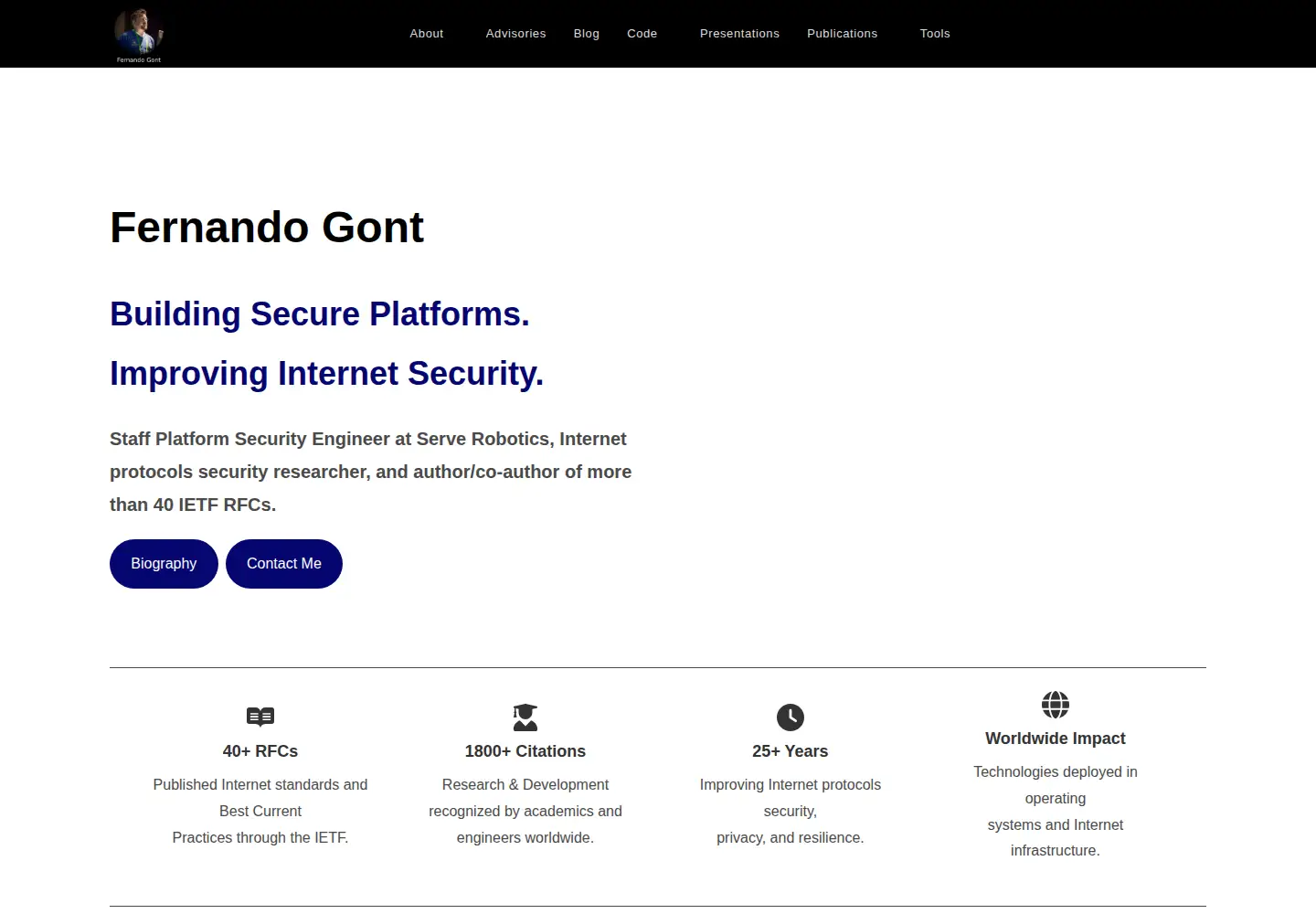Click the "40+ RFCs" stat title
The image size is (1316, 914).
click(260, 751)
